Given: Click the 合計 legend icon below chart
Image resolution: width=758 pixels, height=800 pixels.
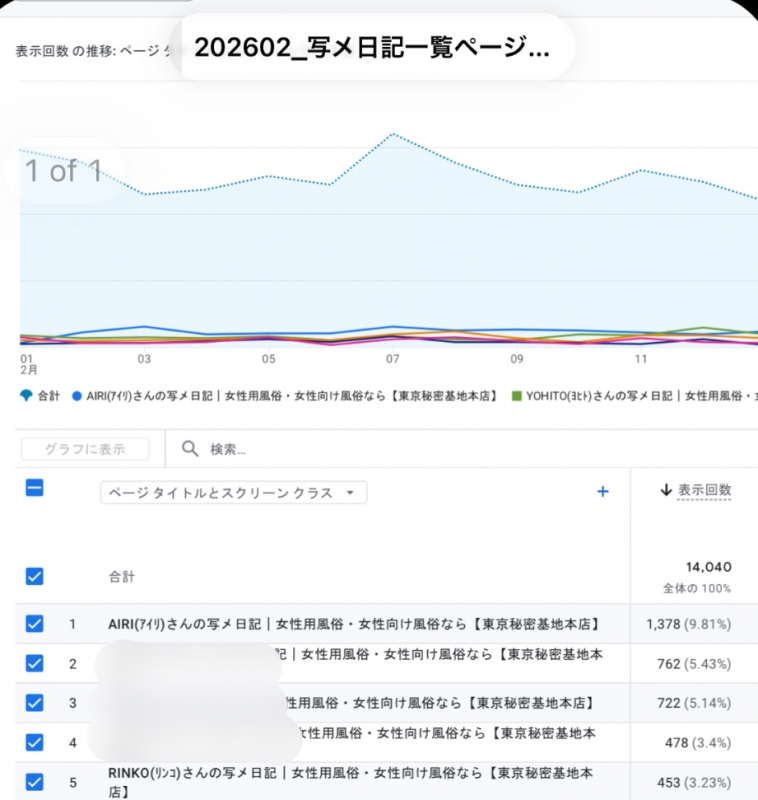Looking at the screenshot, I should 26,396.
